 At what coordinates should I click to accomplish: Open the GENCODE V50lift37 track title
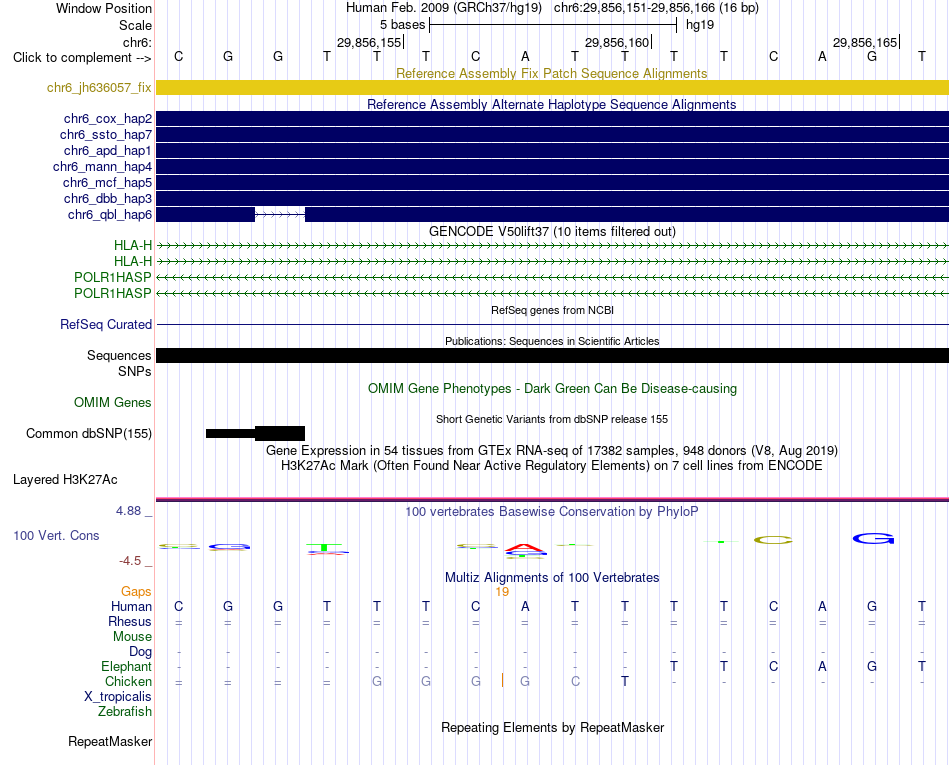point(552,231)
